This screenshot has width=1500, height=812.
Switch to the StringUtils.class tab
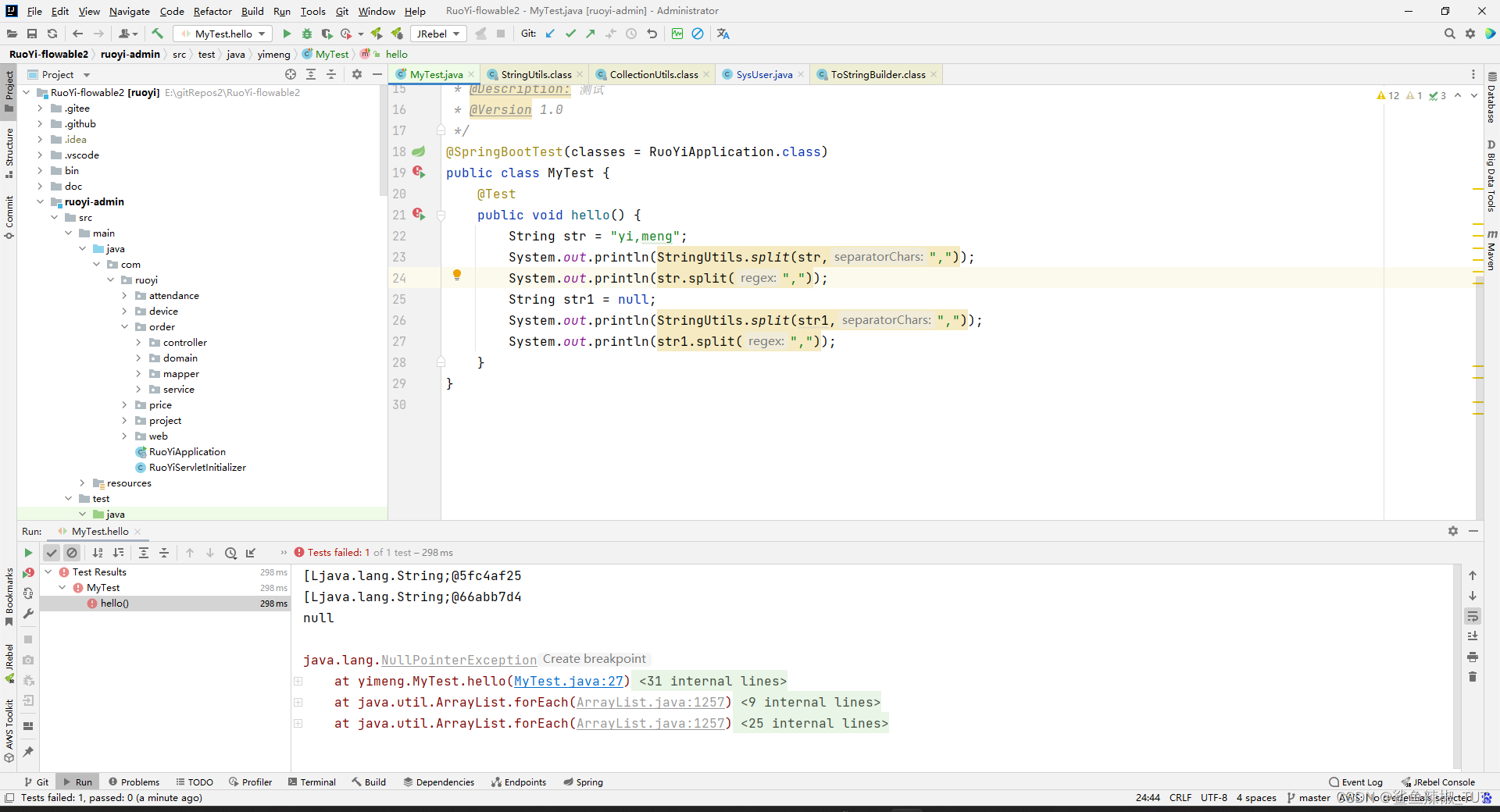coord(536,74)
